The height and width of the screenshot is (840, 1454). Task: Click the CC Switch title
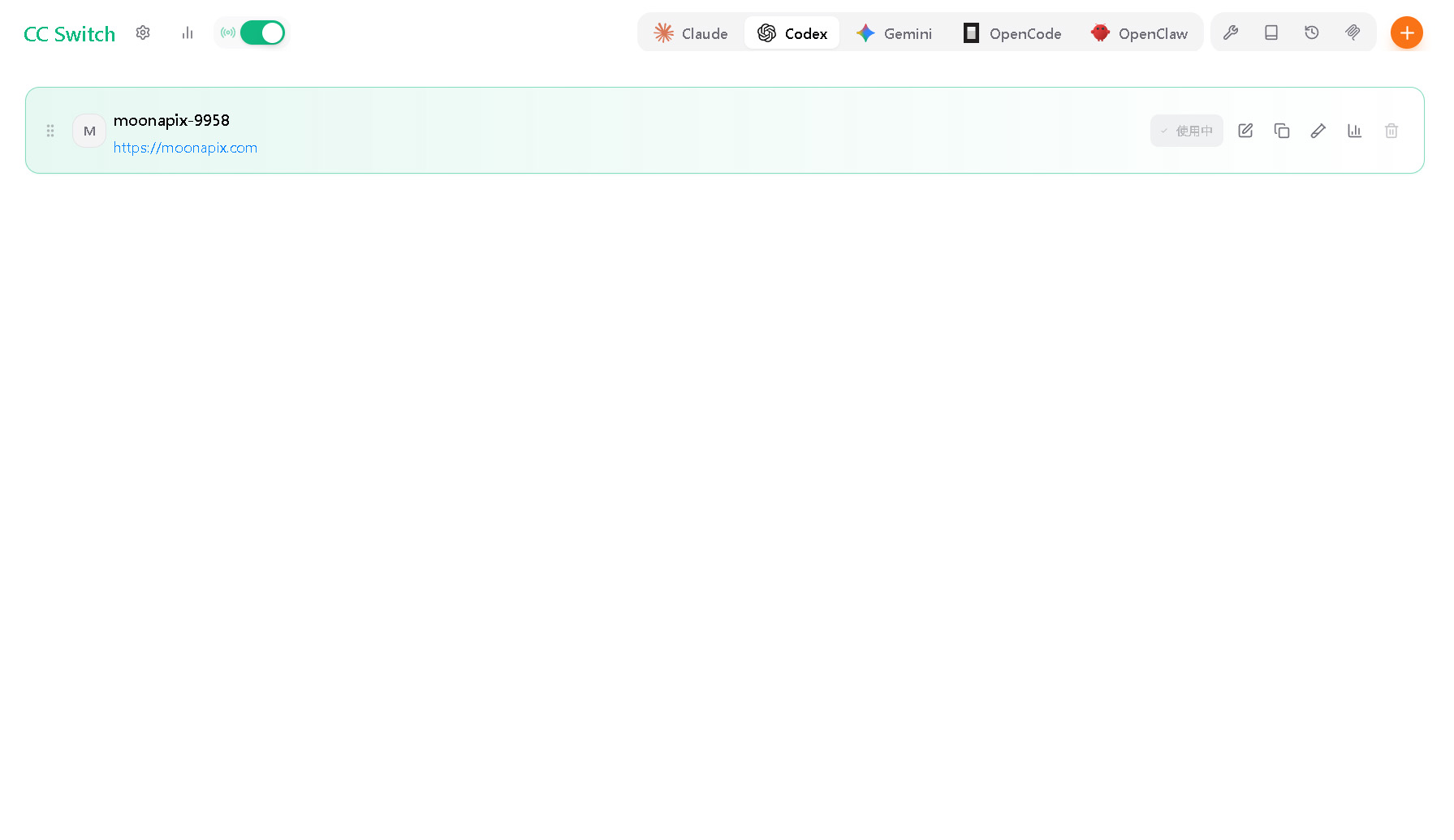[70, 34]
